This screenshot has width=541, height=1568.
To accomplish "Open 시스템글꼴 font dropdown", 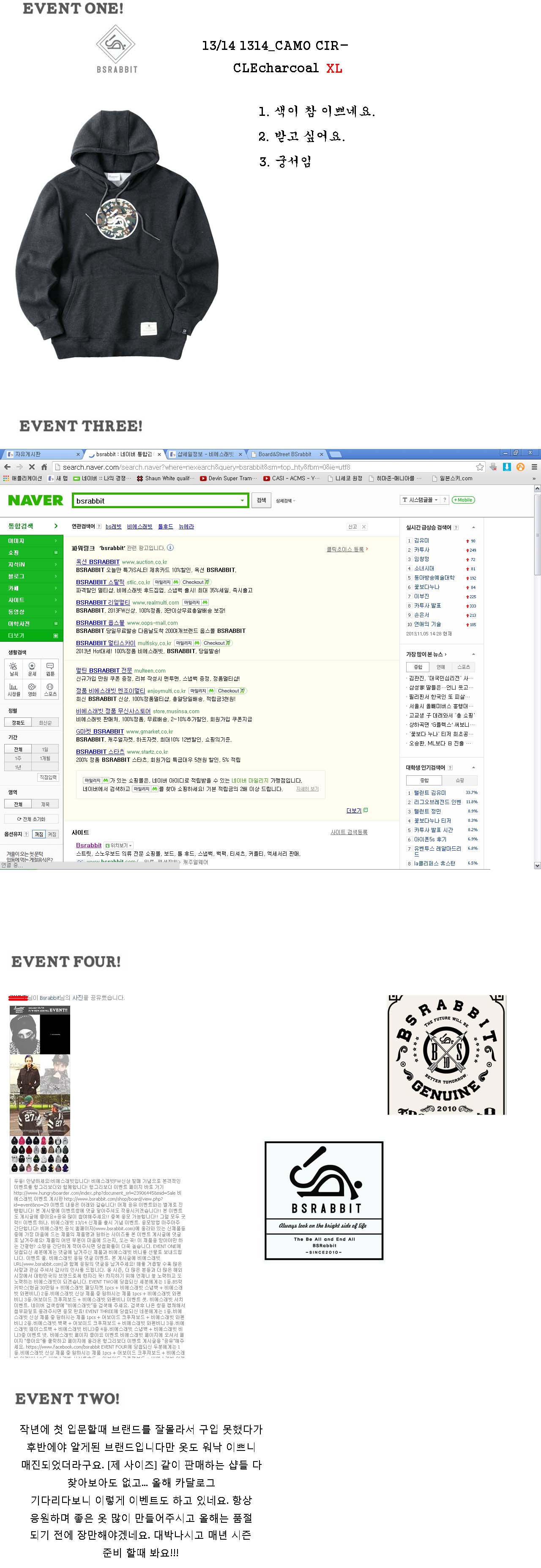I will 420,500.
